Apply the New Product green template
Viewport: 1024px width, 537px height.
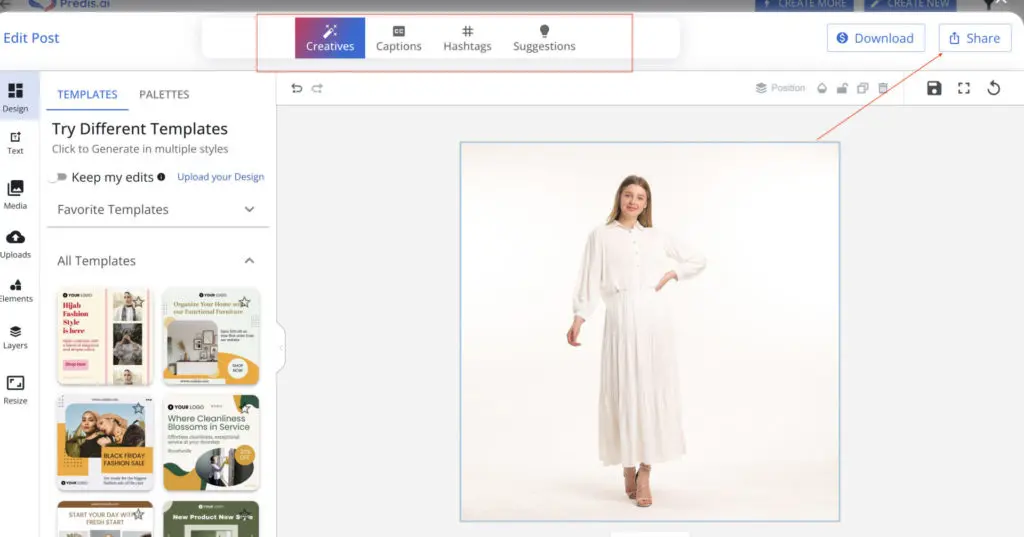211,519
